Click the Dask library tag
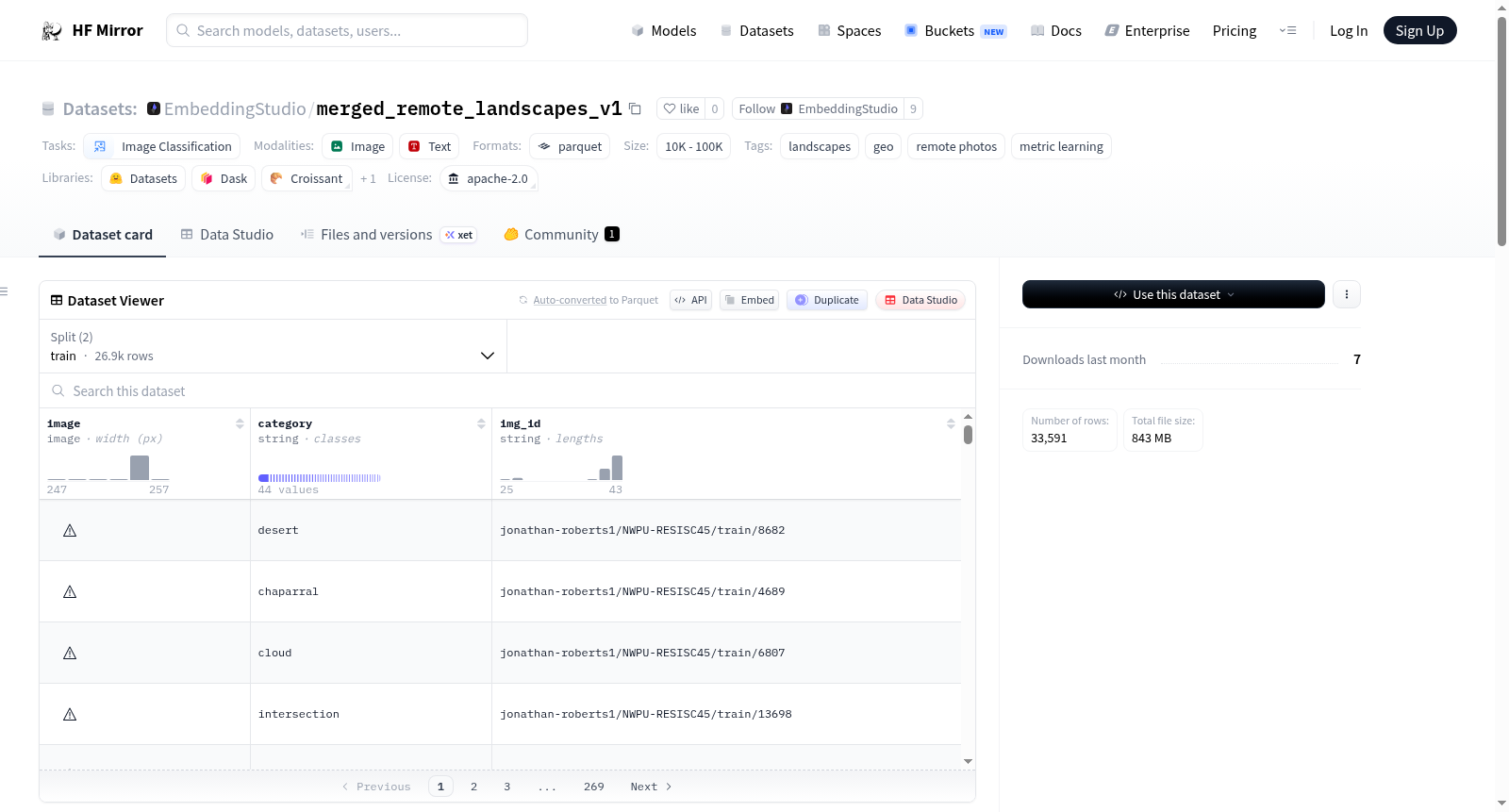 point(224,179)
